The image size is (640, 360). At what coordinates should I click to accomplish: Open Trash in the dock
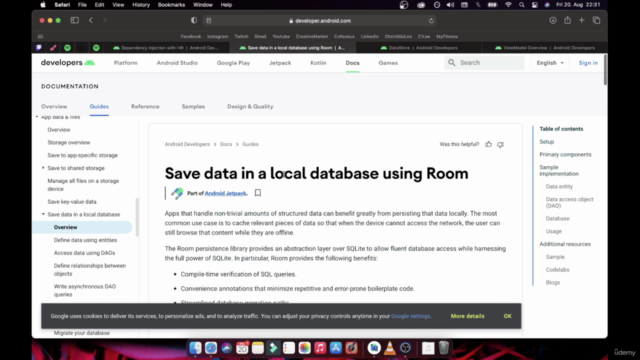[444, 348]
